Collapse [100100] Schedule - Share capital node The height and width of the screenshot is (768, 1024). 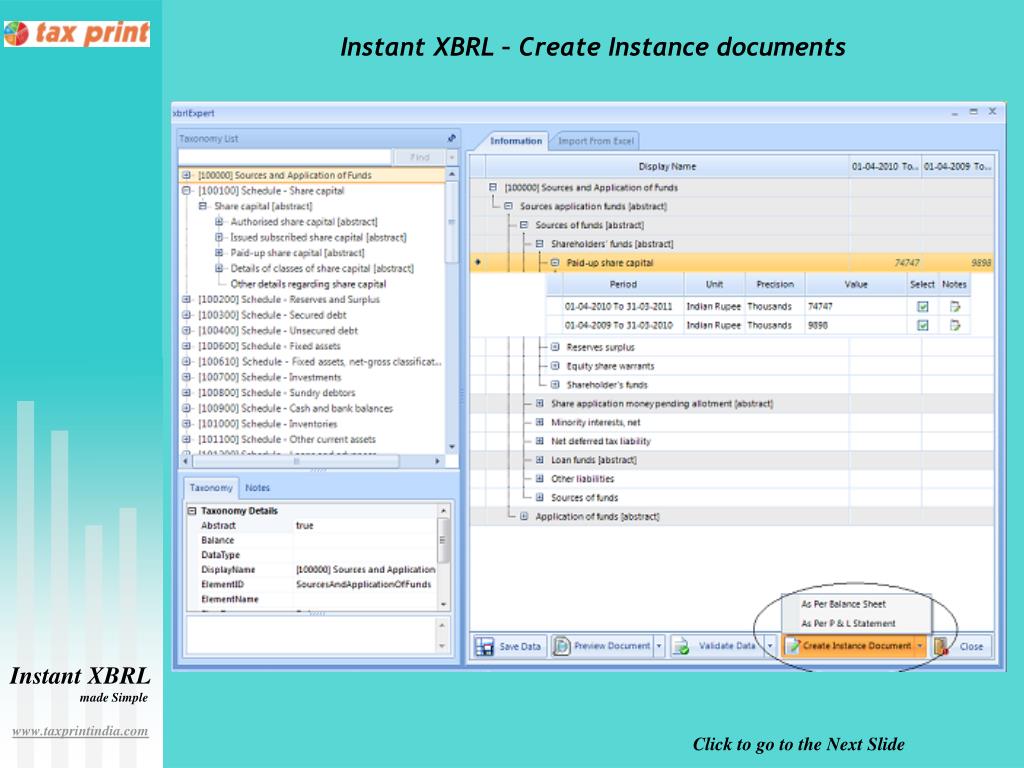tap(186, 191)
